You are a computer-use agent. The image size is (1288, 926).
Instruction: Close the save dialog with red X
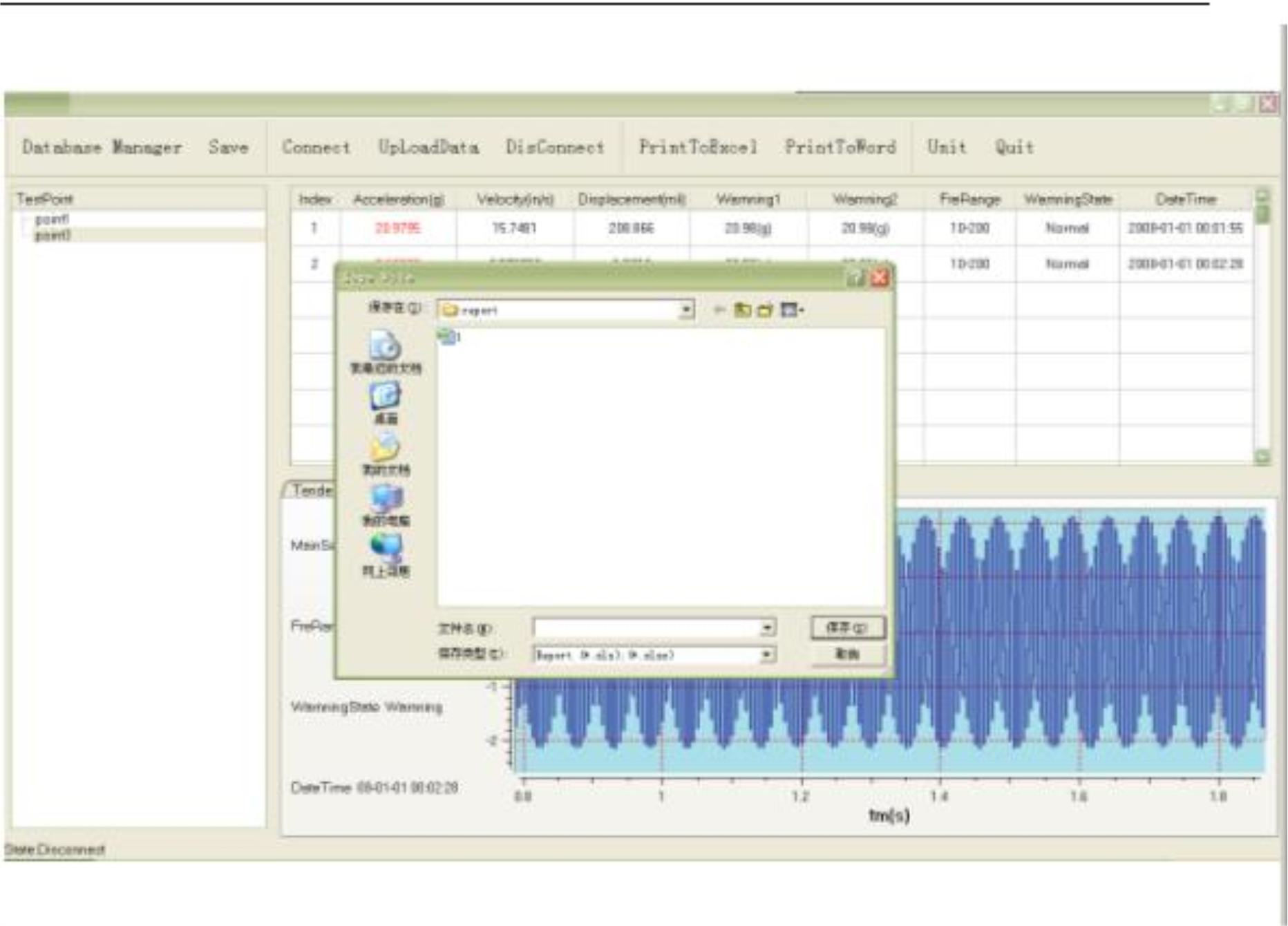coord(879,278)
